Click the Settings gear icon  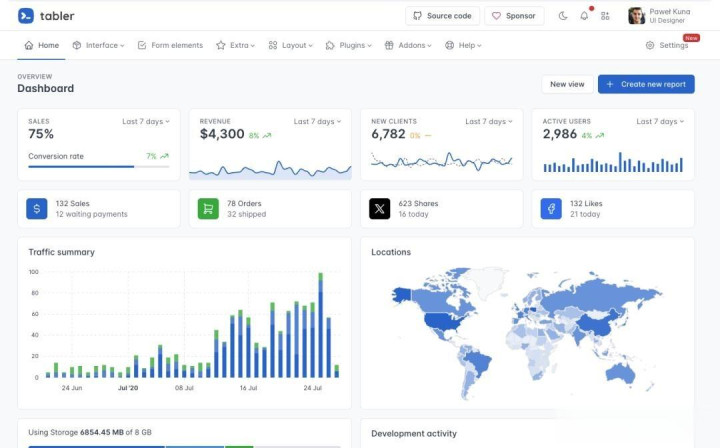pos(650,45)
